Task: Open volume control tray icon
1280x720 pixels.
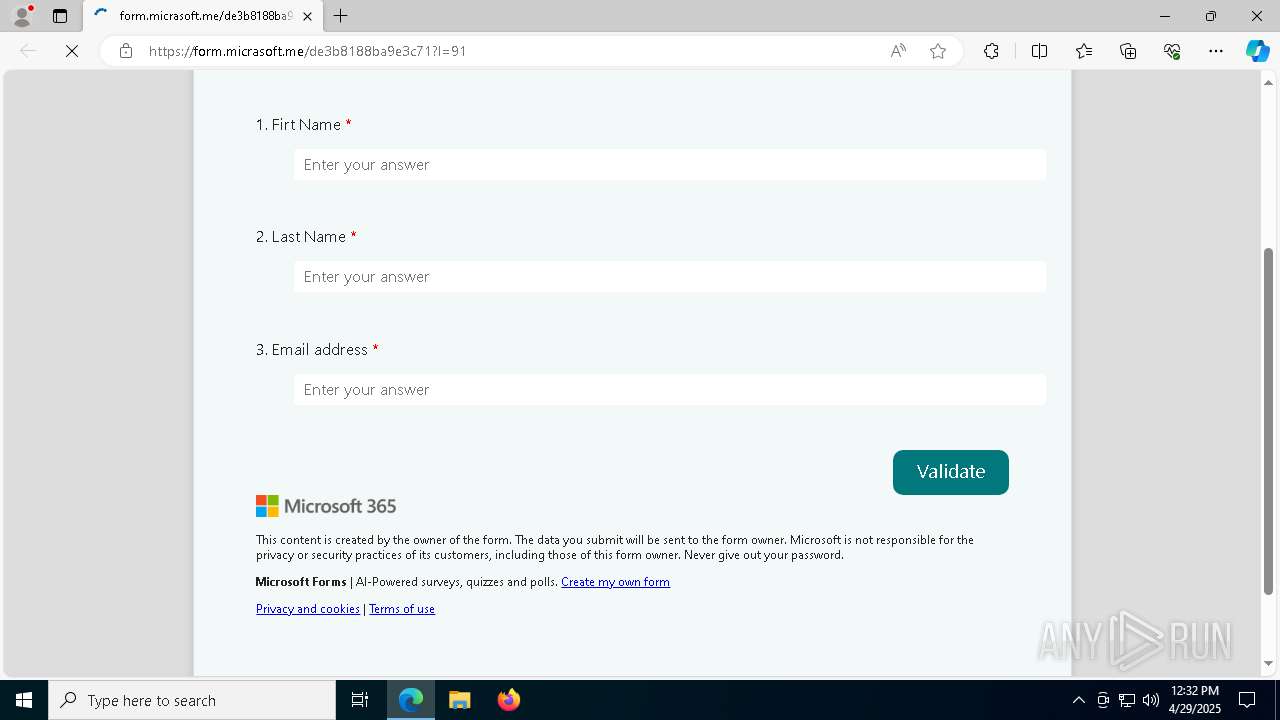Action: coord(1151,700)
